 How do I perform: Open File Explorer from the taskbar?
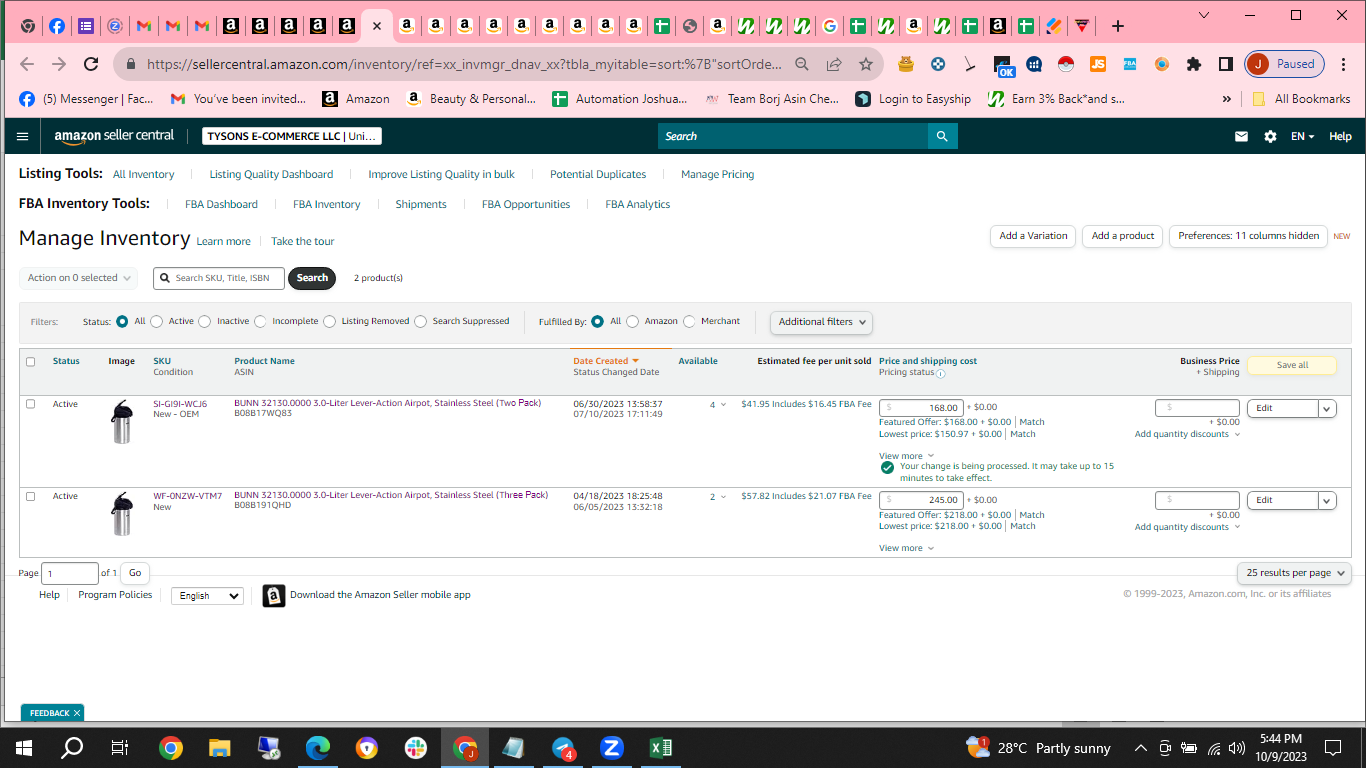coord(219,747)
